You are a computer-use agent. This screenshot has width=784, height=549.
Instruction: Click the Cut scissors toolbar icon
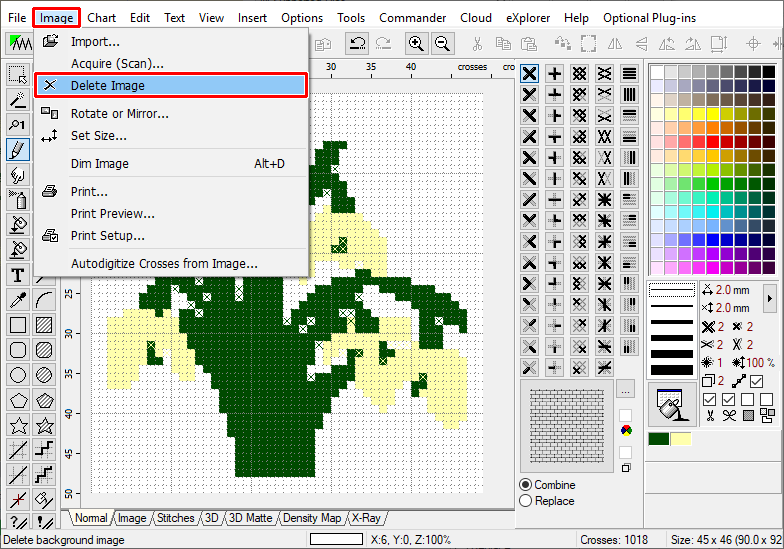(477, 44)
